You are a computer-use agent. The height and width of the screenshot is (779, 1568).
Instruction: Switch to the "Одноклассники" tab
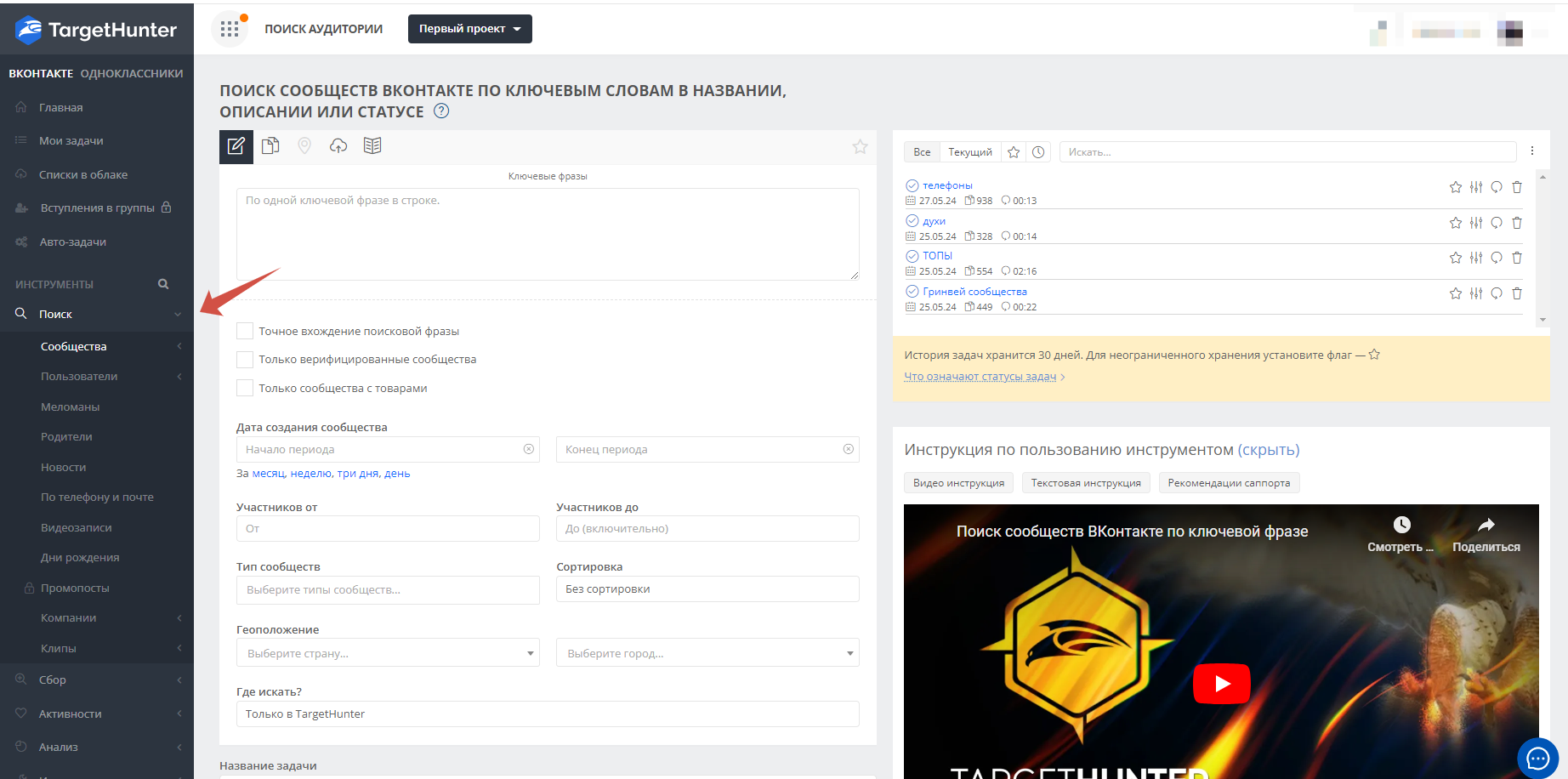click(x=132, y=74)
